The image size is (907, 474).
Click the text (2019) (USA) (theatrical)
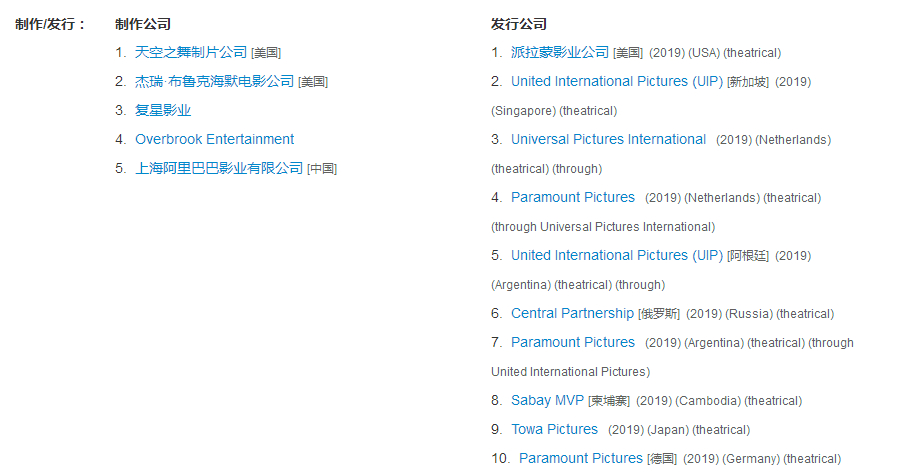(715, 53)
